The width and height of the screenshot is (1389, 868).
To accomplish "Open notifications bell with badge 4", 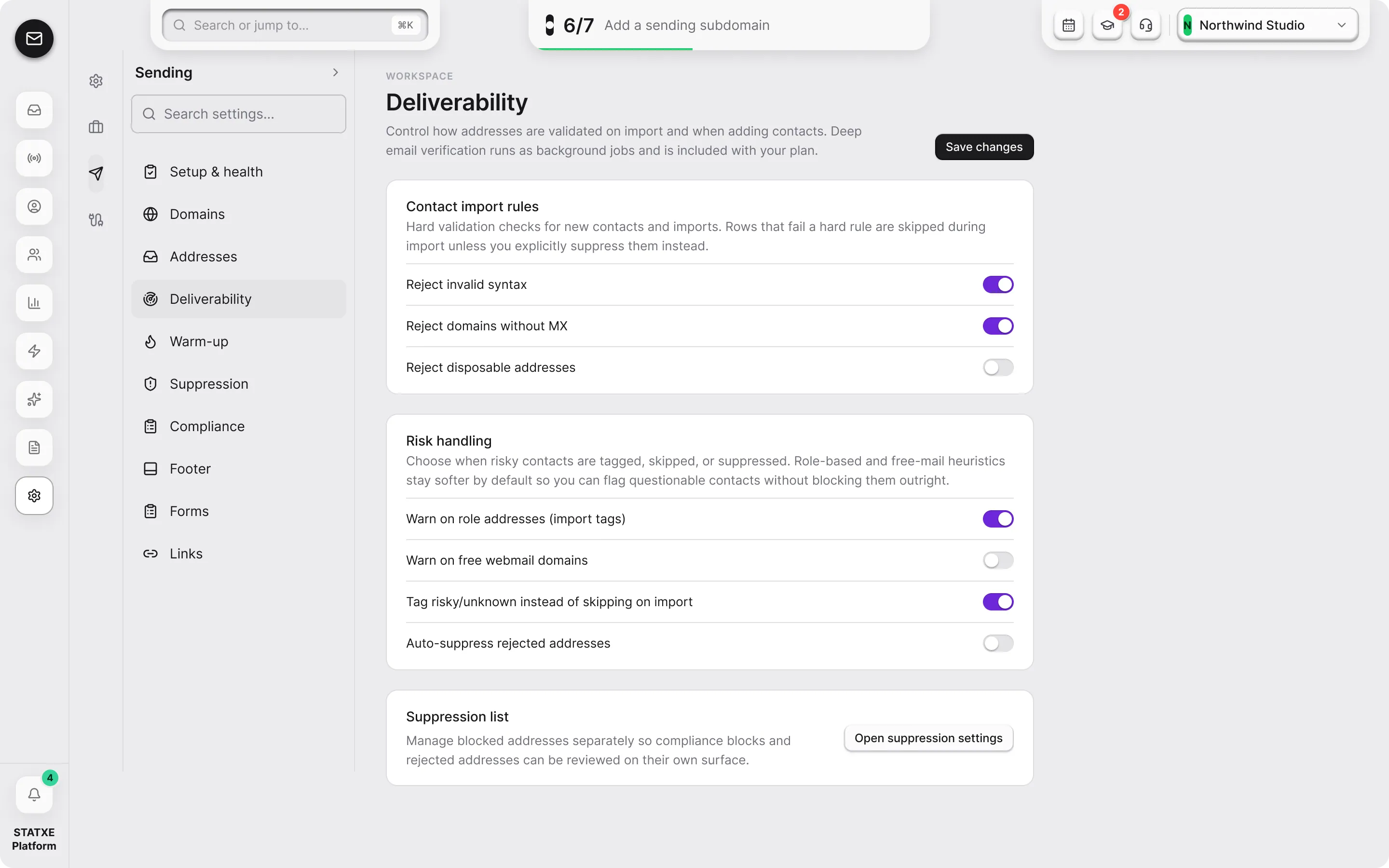I will [34, 795].
